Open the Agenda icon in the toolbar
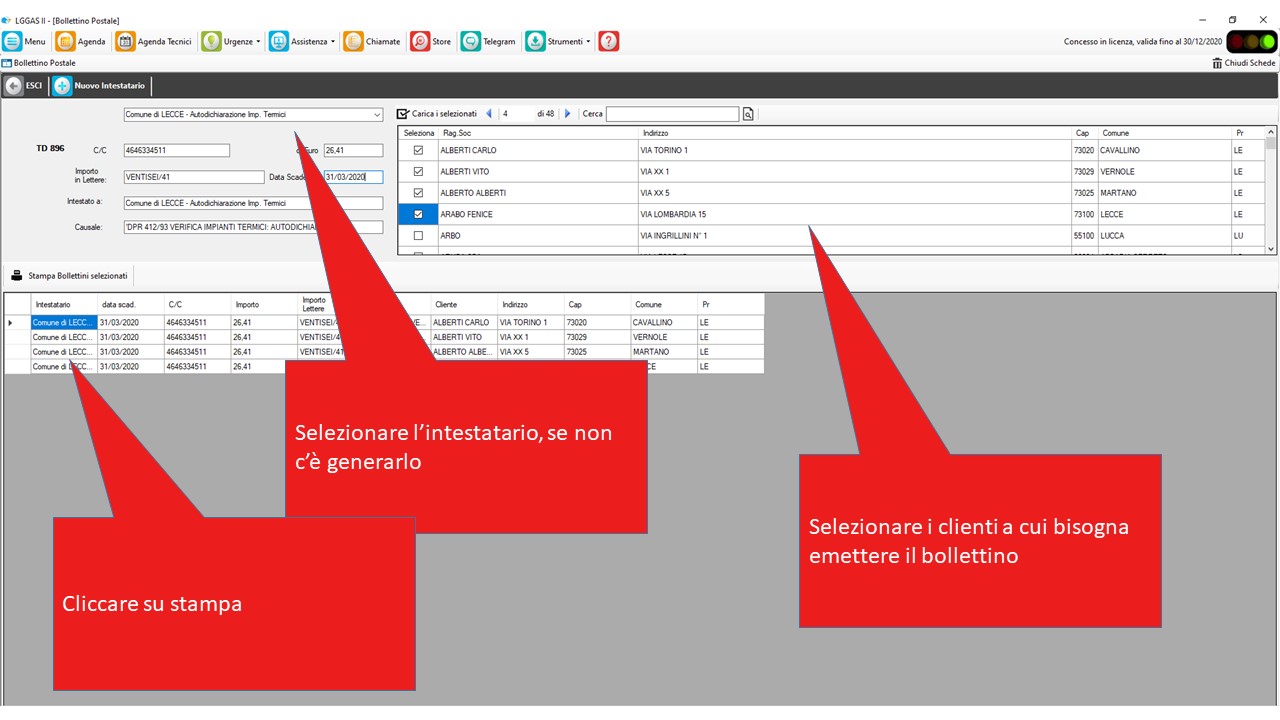Image resolution: width=1280 pixels, height=720 pixels. tap(66, 41)
